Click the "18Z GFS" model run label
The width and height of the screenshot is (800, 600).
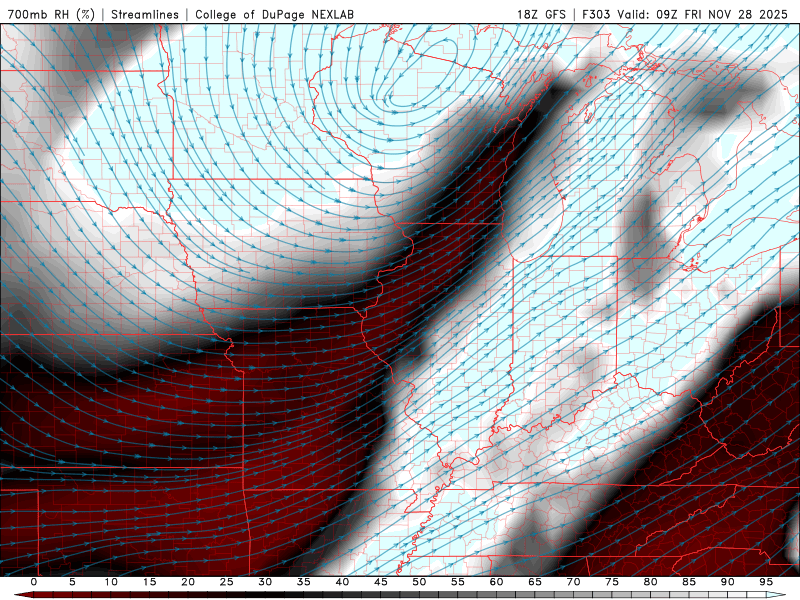[x=541, y=14]
